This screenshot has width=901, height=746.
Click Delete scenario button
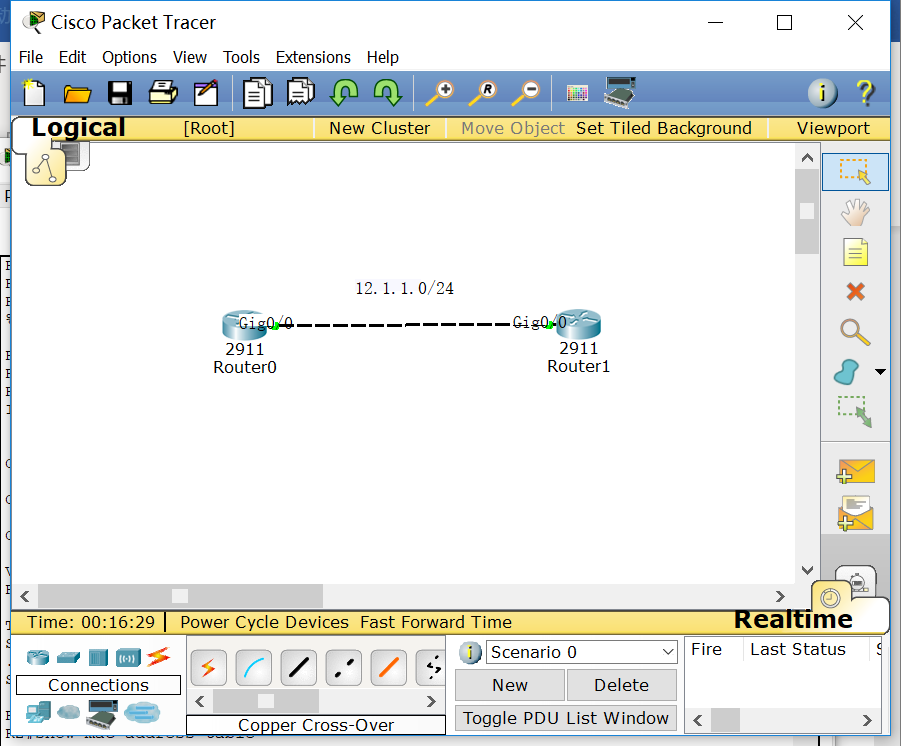pos(622,685)
